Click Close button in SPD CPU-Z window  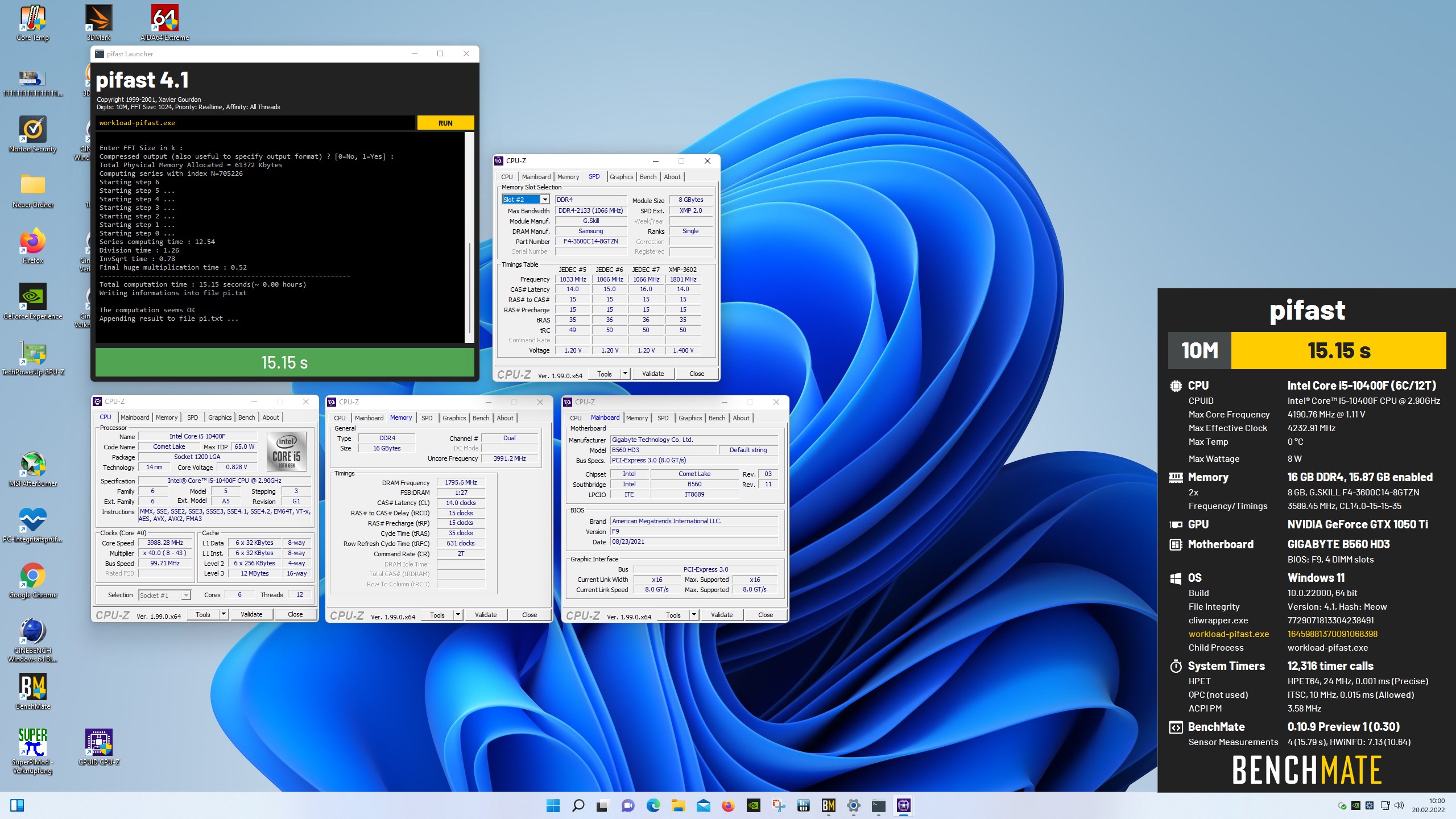click(697, 374)
